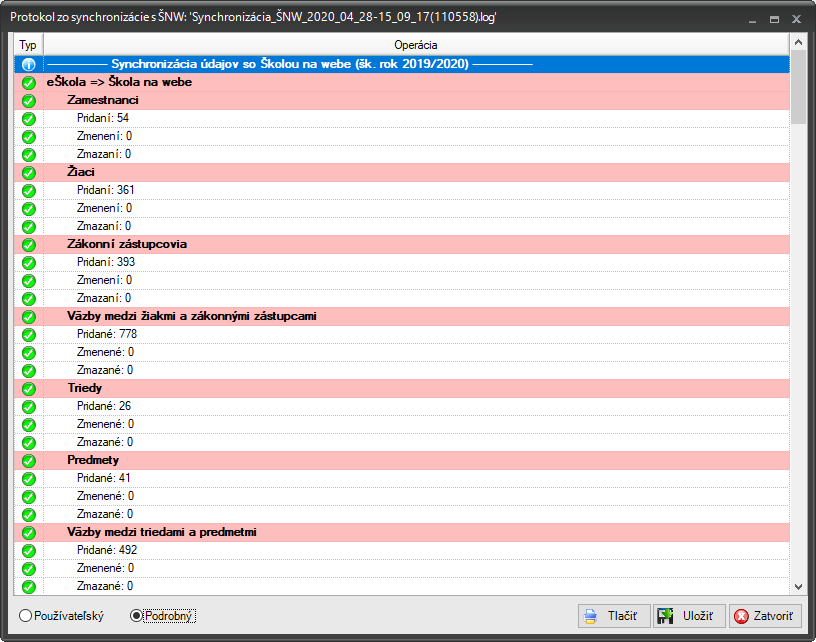
Task: Click the vertical scrollbar thumb
Action: click(798, 87)
